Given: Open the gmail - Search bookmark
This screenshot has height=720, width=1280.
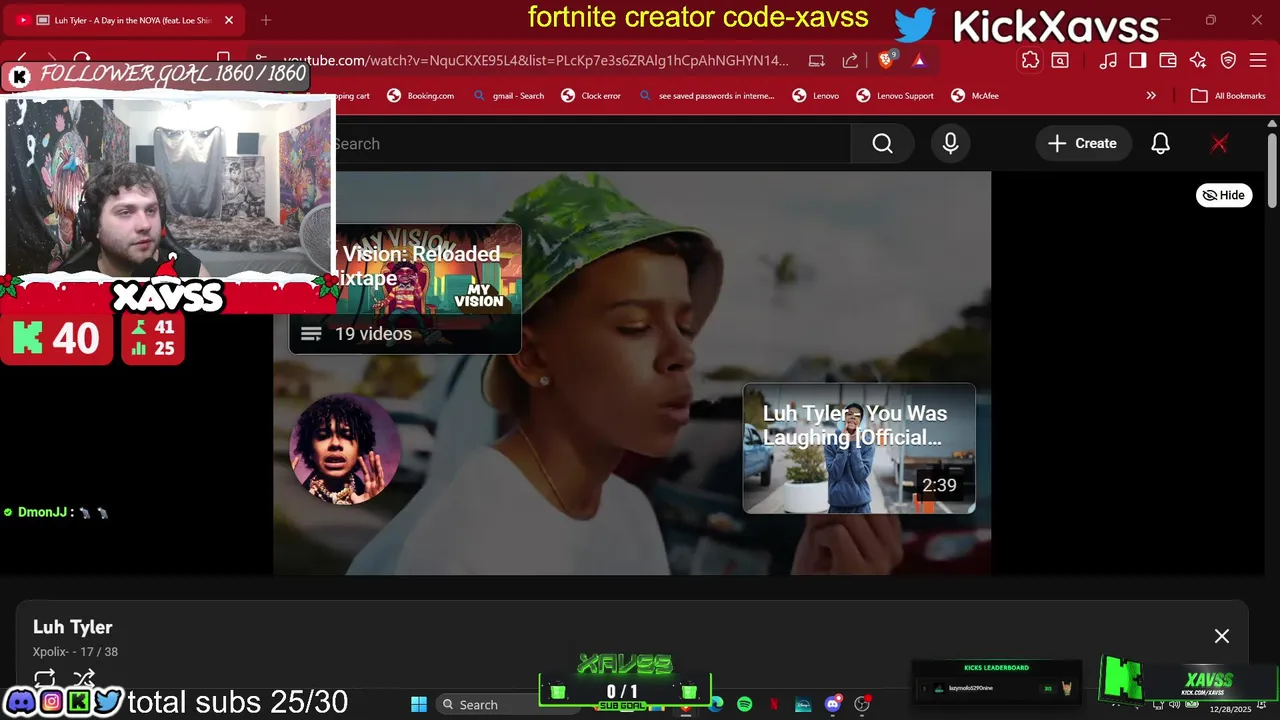Looking at the screenshot, I should (509, 96).
